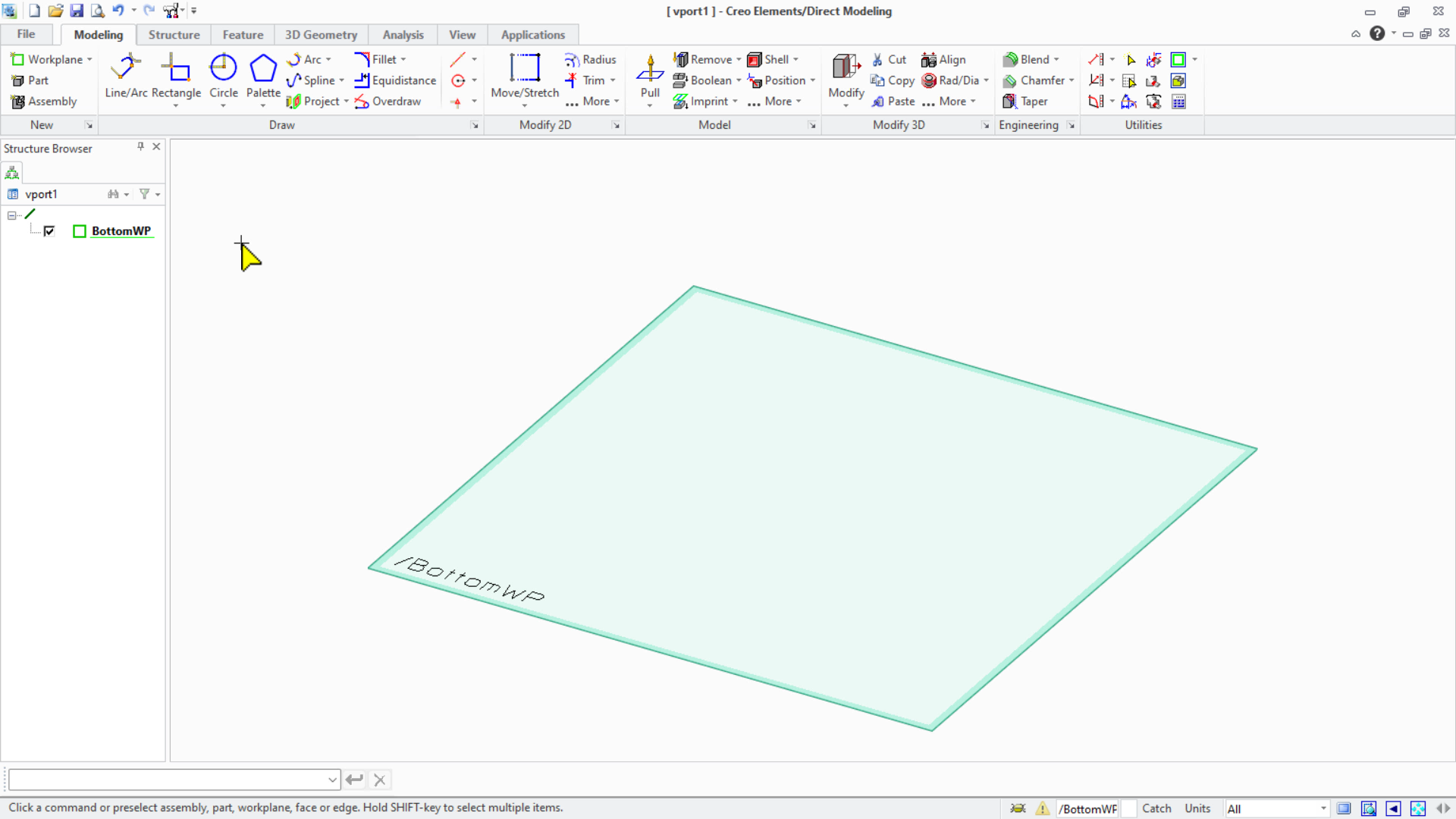Click the Part button
The height and width of the screenshot is (819, 1456).
(30, 80)
